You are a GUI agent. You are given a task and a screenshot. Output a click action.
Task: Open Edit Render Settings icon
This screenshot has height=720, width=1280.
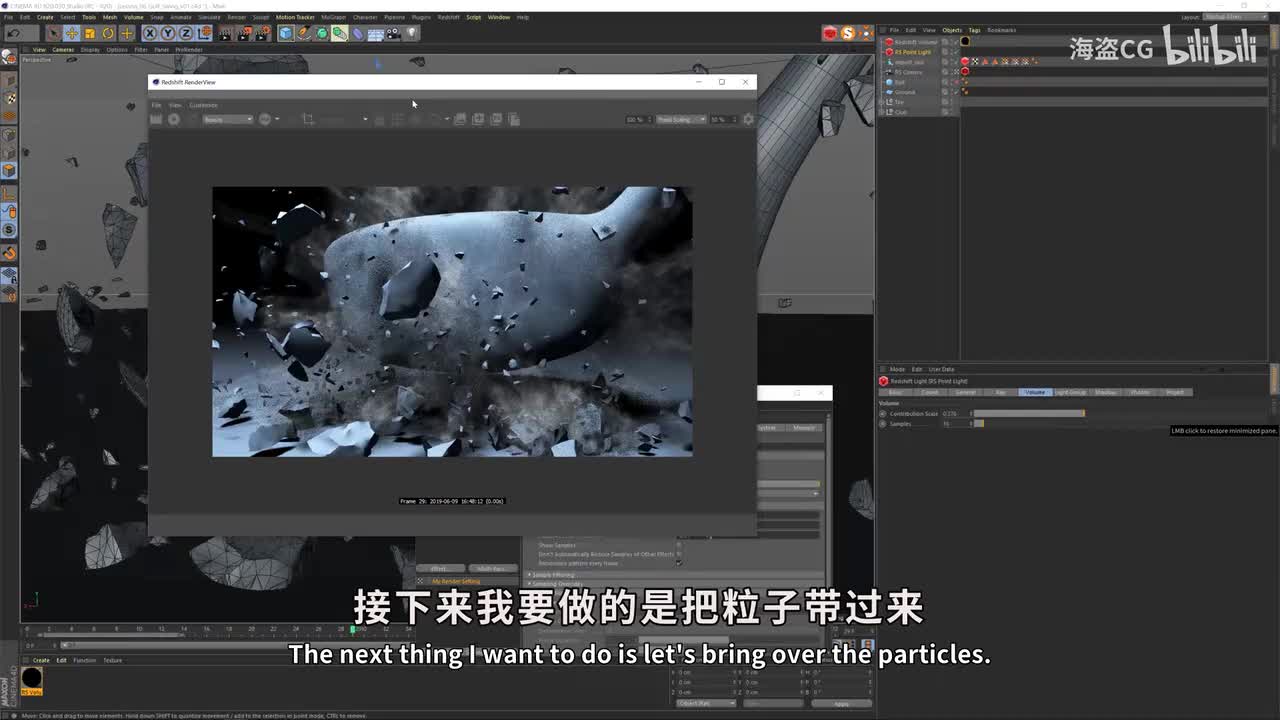coord(263,33)
